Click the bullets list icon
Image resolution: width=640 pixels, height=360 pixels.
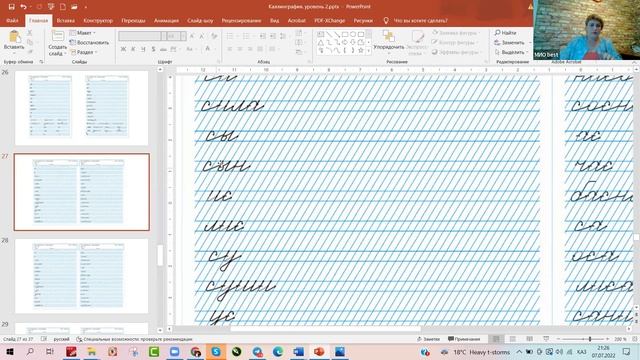pos(231,36)
